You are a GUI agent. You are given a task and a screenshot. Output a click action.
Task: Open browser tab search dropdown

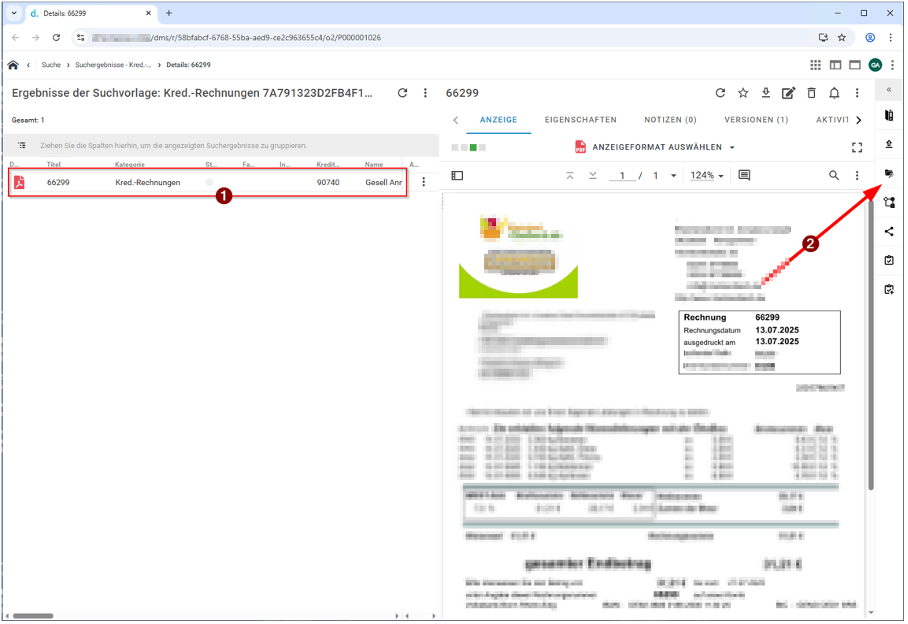[x=14, y=13]
